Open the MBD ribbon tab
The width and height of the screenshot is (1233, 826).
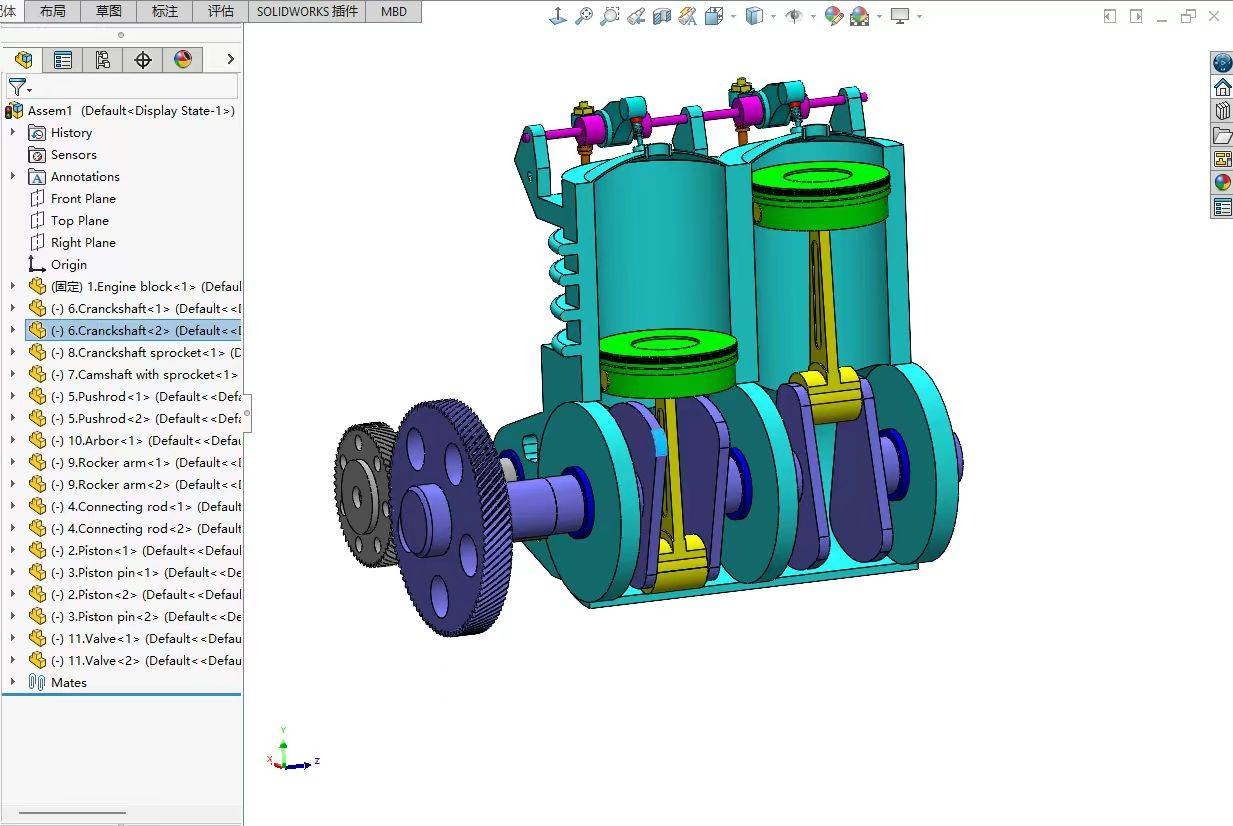pyautogui.click(x=394, y=11)
